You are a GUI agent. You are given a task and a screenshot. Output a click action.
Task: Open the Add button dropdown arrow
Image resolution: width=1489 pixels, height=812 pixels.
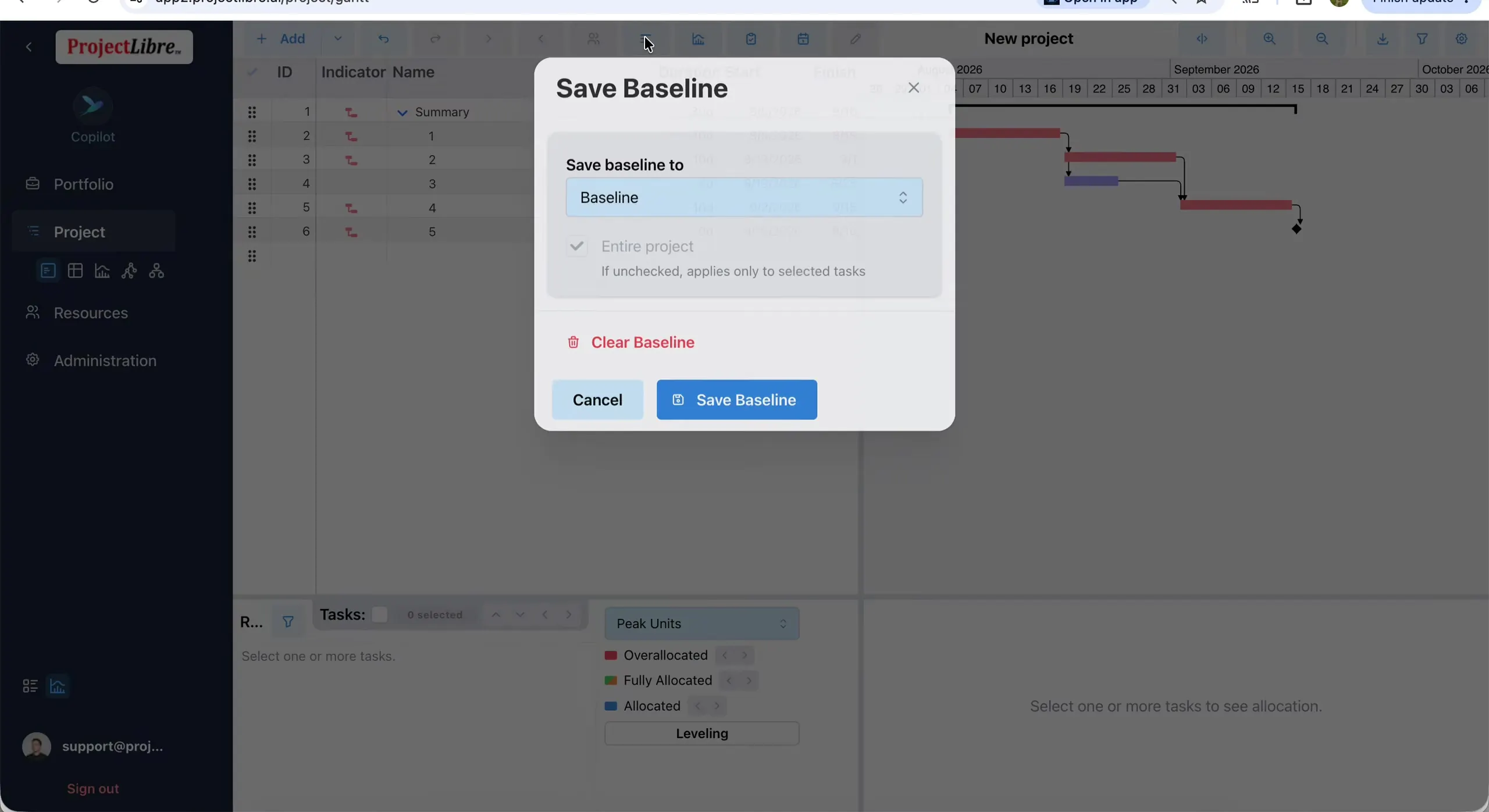(x=338, y=38)
